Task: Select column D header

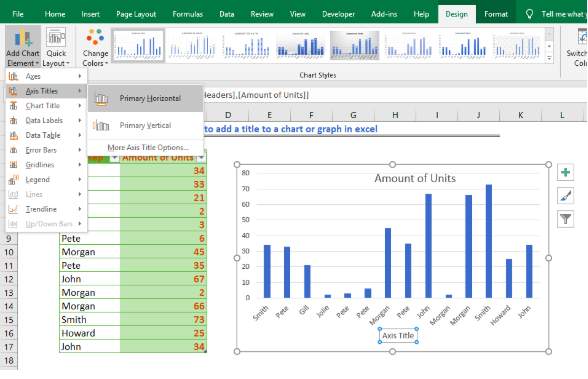Action: (228, 115)
